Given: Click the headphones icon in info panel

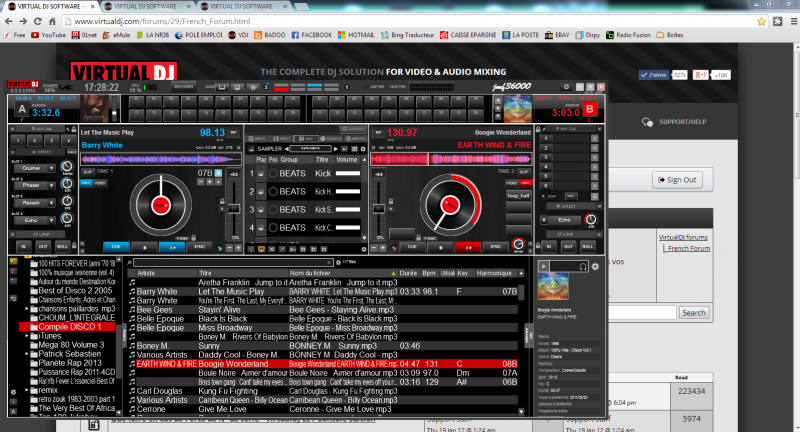Looking at the screenshot, I should point(581,266).
